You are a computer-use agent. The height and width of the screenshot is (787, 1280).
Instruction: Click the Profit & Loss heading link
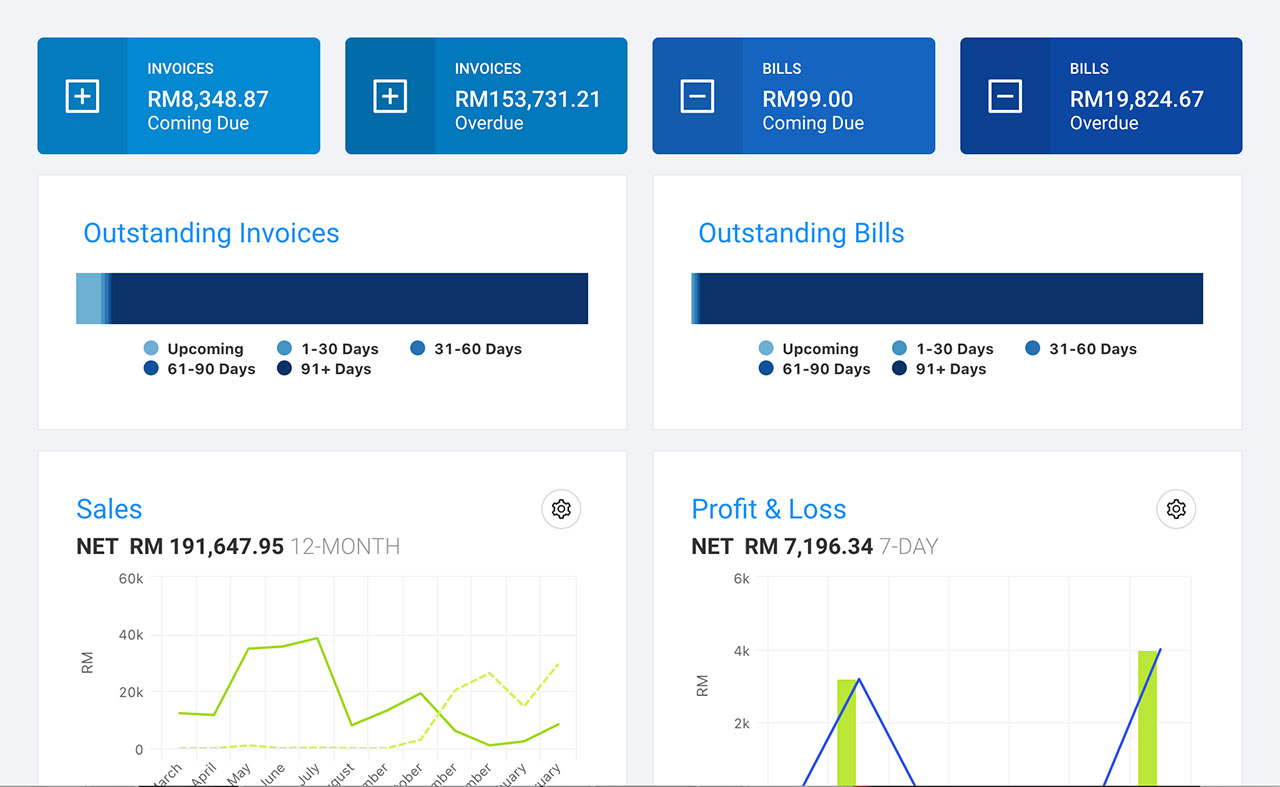click(x=769, y=509)
